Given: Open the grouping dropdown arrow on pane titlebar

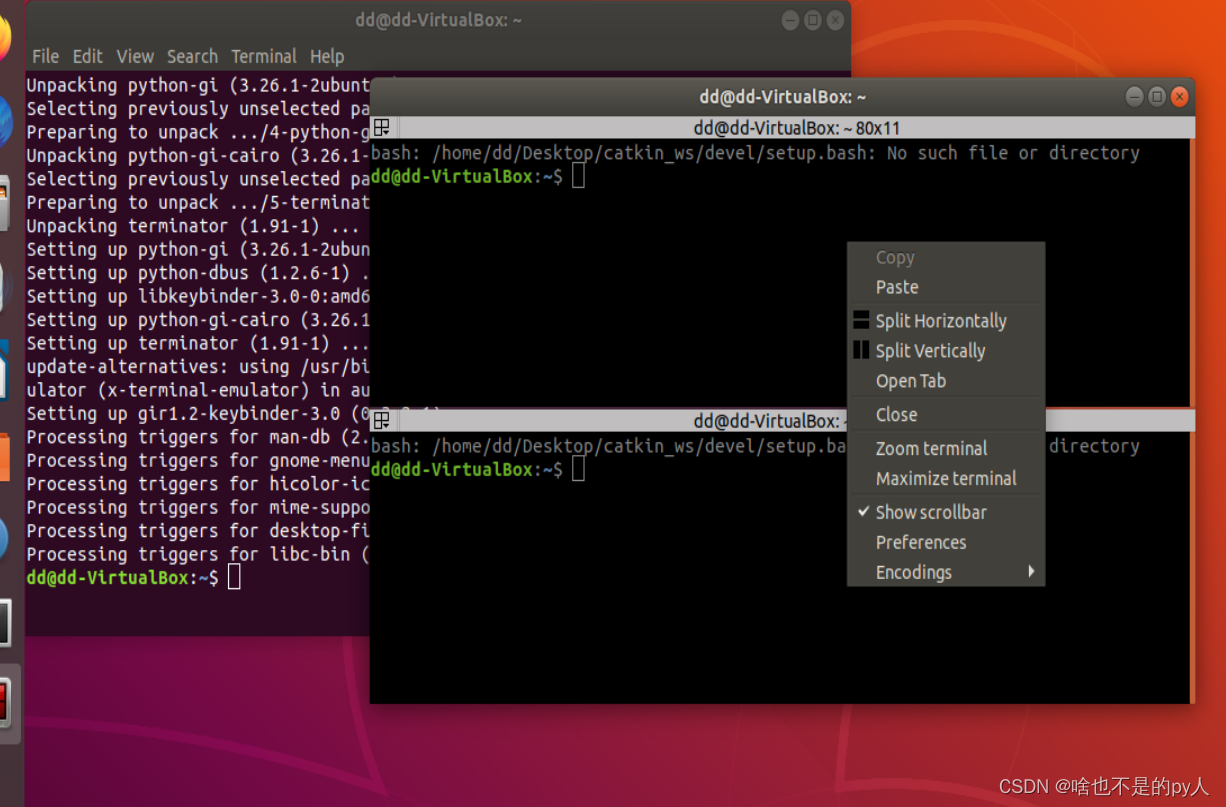Looking at the screenshot, I should tap(388, 134).
